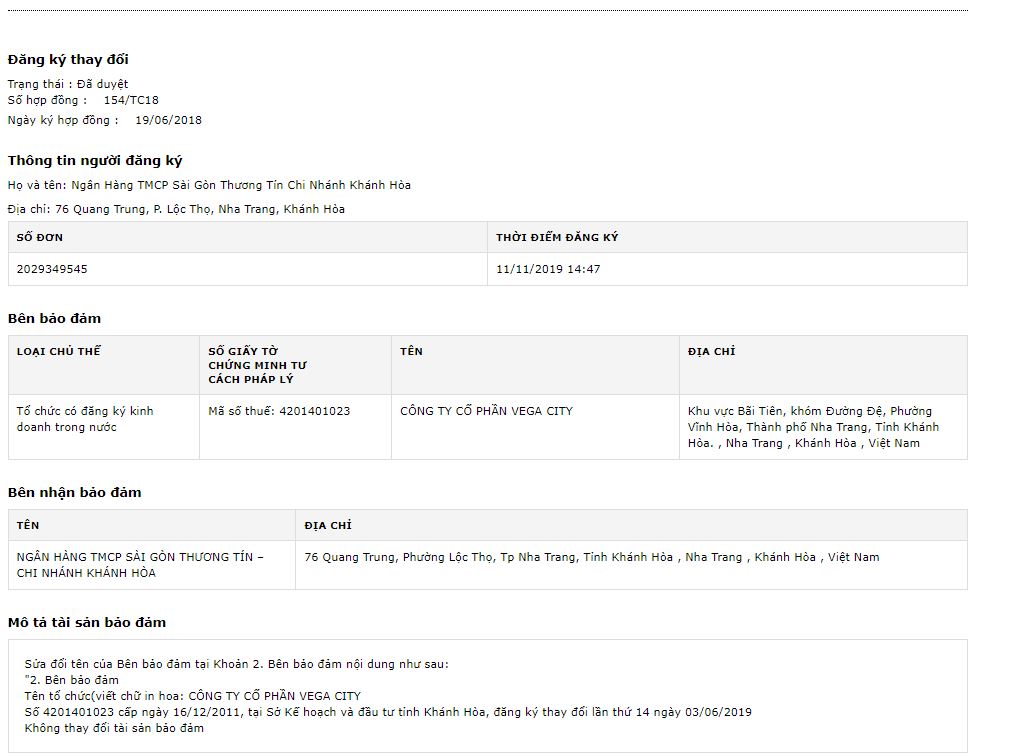The width and height of the screenshot is (1010, 754).
Task: Click the "SỐ GIẤY TỜ CHỨNG MINH" column header
Action: 257,365
